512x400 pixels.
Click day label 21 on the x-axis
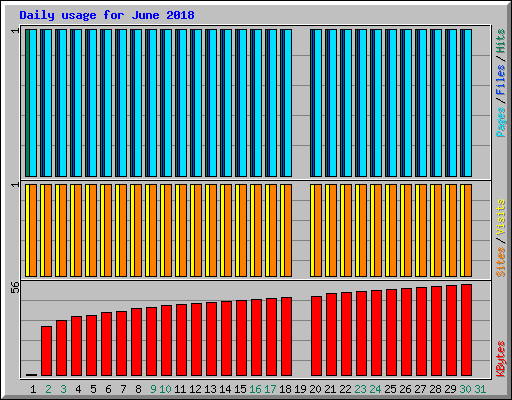click(x=330, y=389)
